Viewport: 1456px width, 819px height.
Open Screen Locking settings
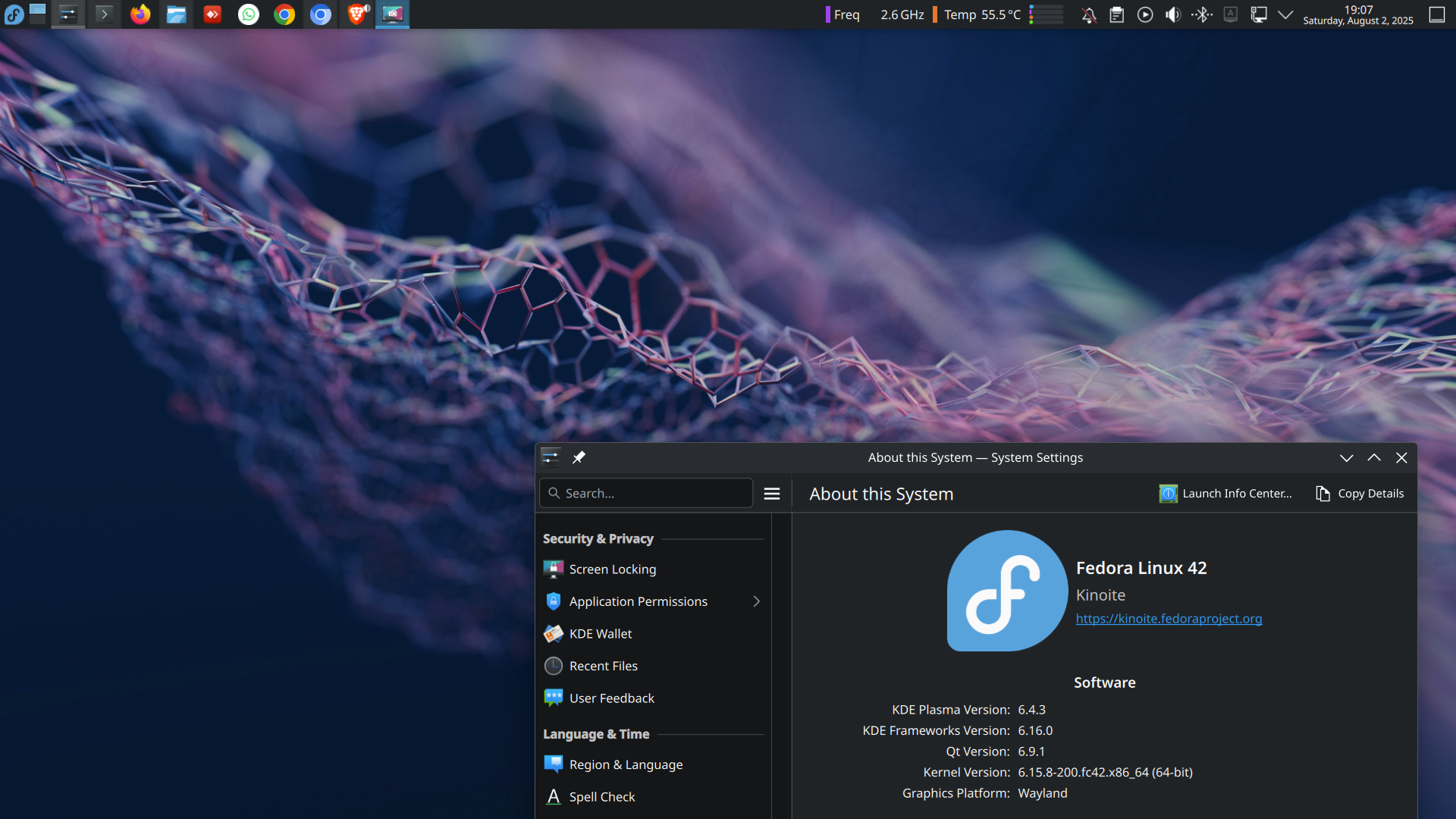(654, 570)
